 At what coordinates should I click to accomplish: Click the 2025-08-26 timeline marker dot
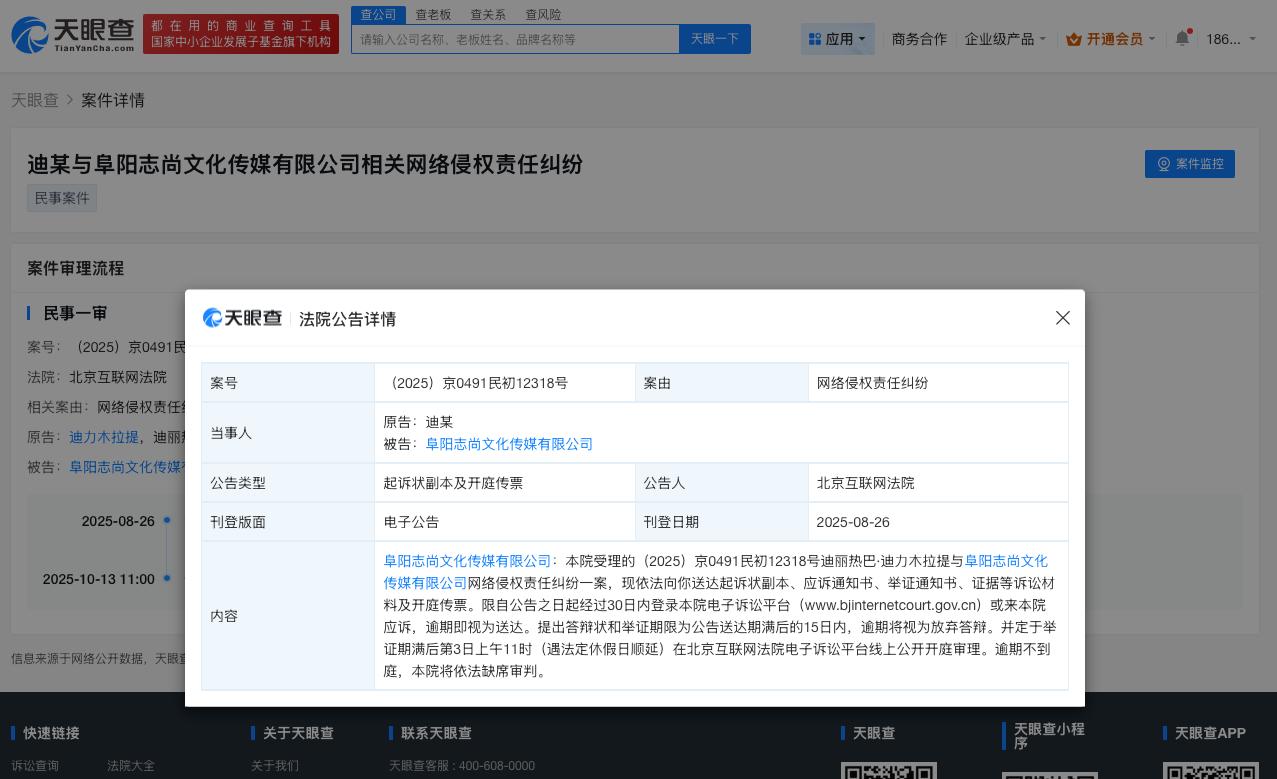[x=167, y=520]
